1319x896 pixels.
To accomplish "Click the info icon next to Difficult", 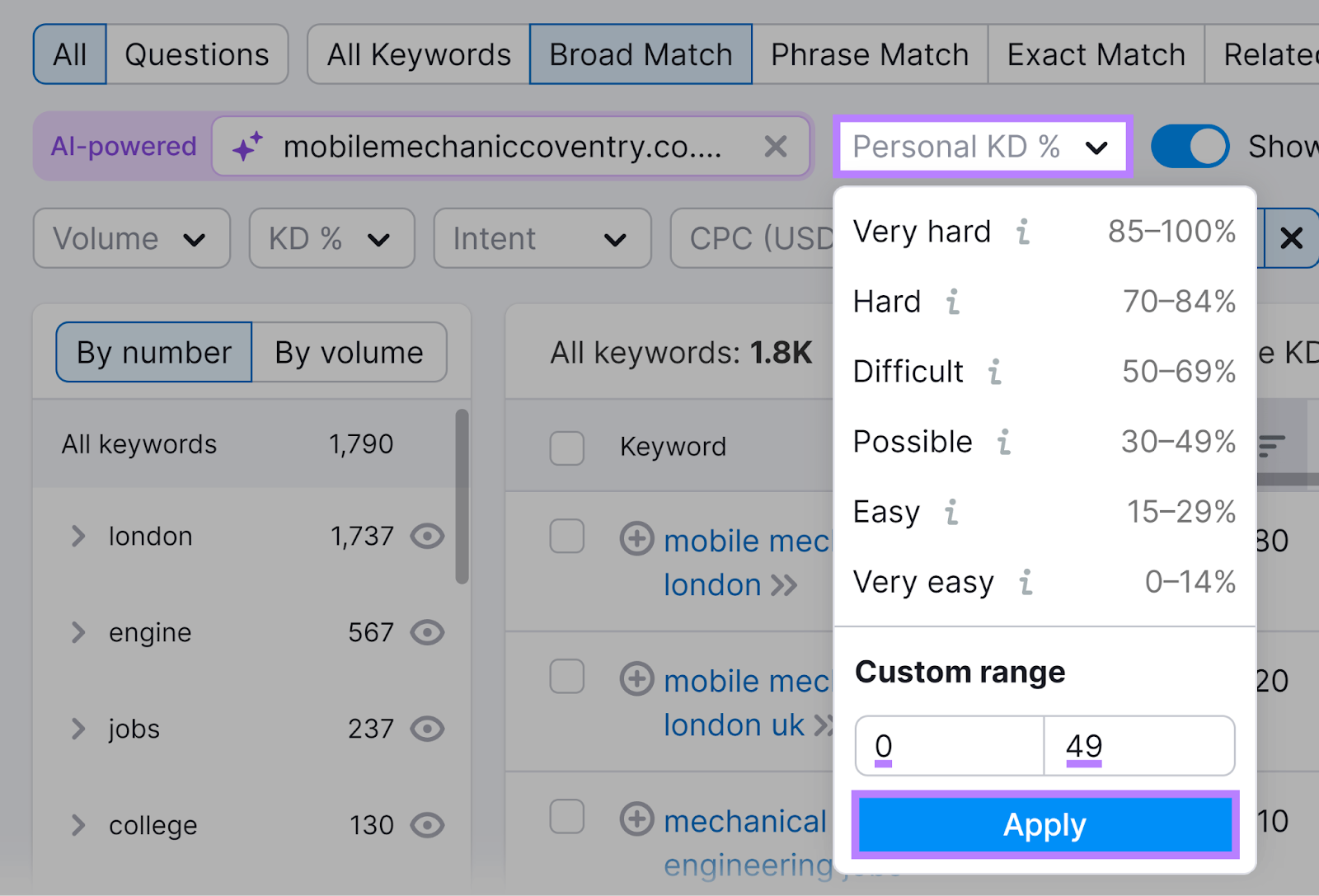I will coord(994,372).
